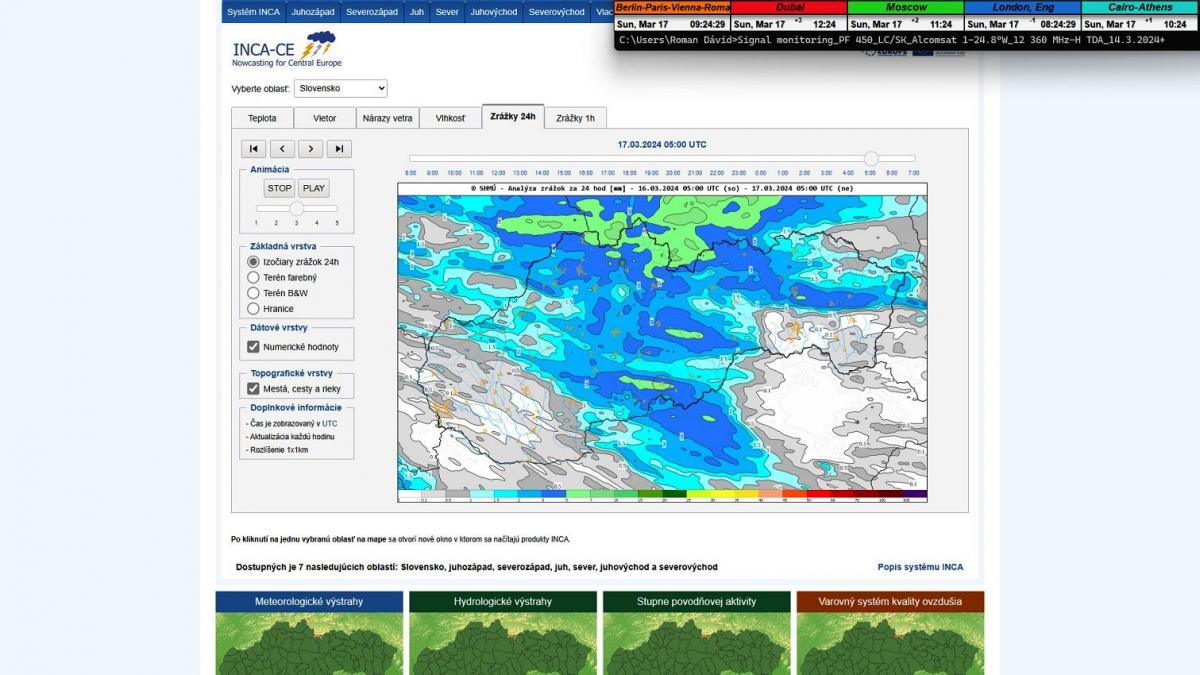Click the UTC link in additional info
The height and width of the screenshot is (675, 1200).
[329, 424]
